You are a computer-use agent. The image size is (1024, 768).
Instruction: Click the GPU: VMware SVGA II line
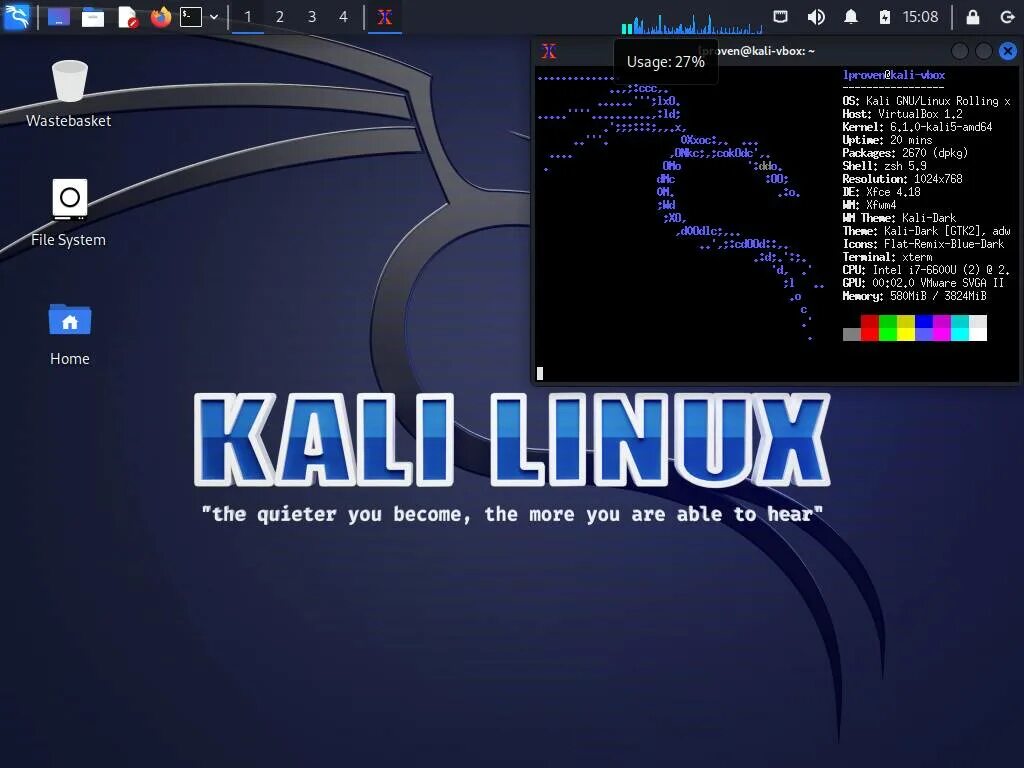pyautogui.click(x=923, y=283)
